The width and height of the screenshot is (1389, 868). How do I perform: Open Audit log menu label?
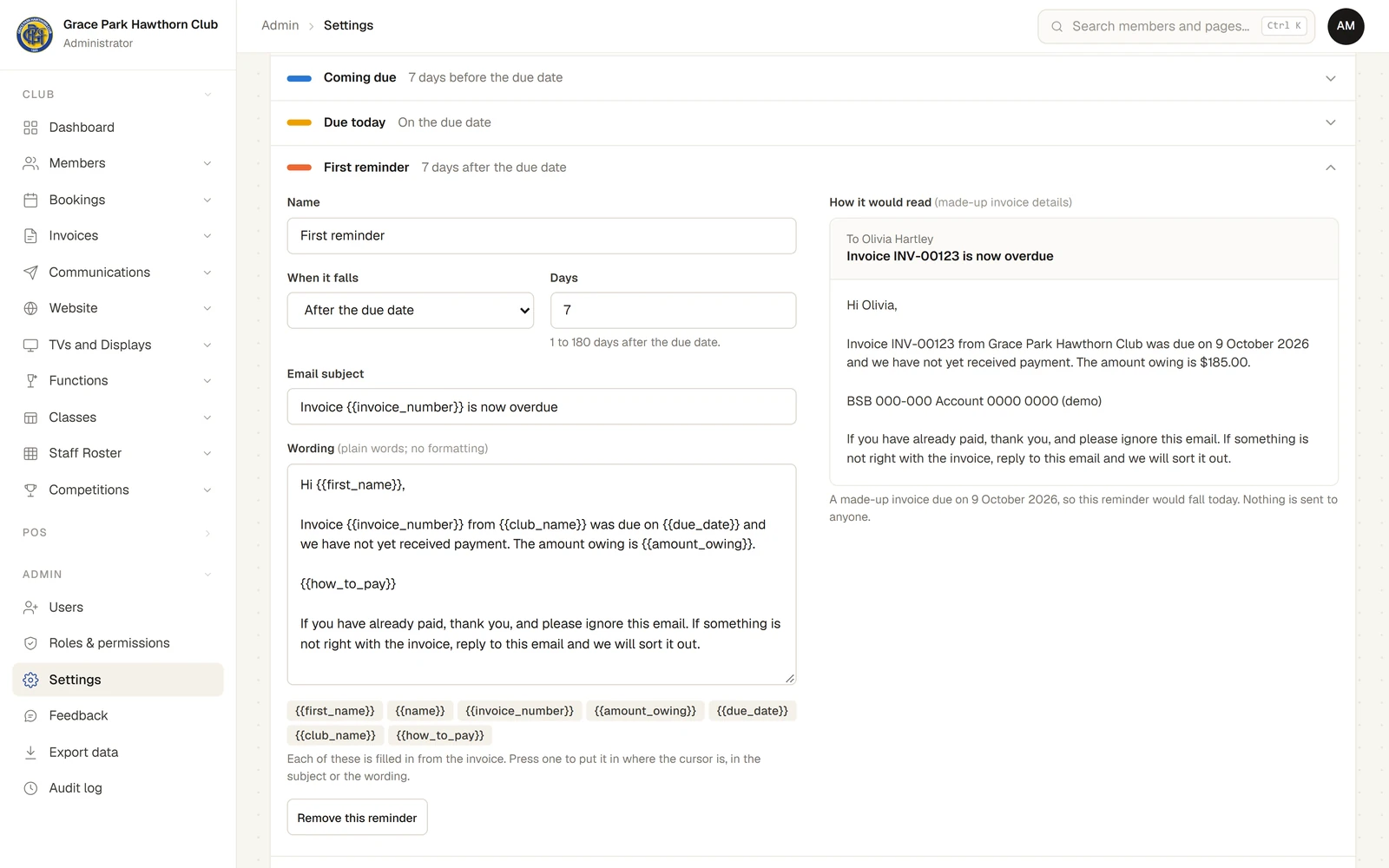76,788
